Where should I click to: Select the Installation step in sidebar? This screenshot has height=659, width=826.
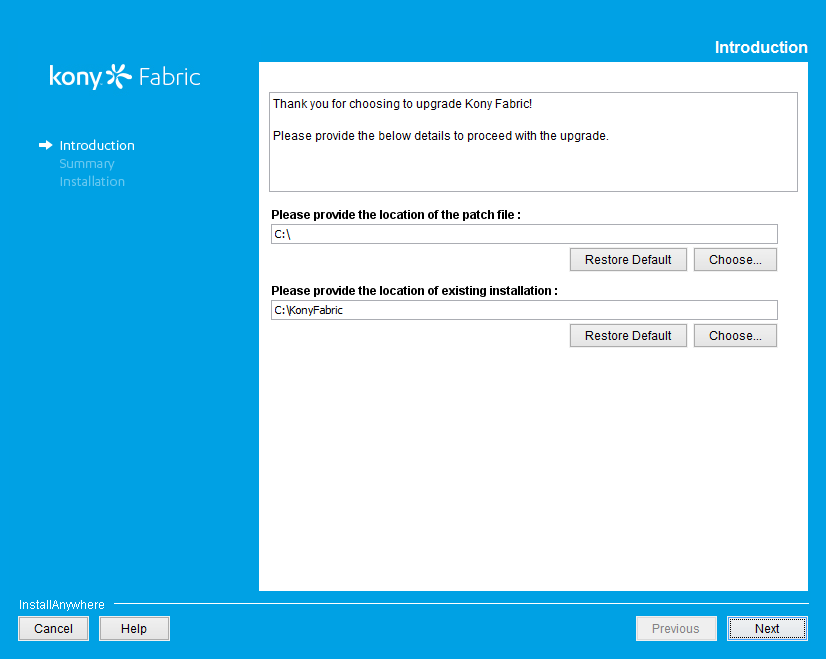click(92, 181)
